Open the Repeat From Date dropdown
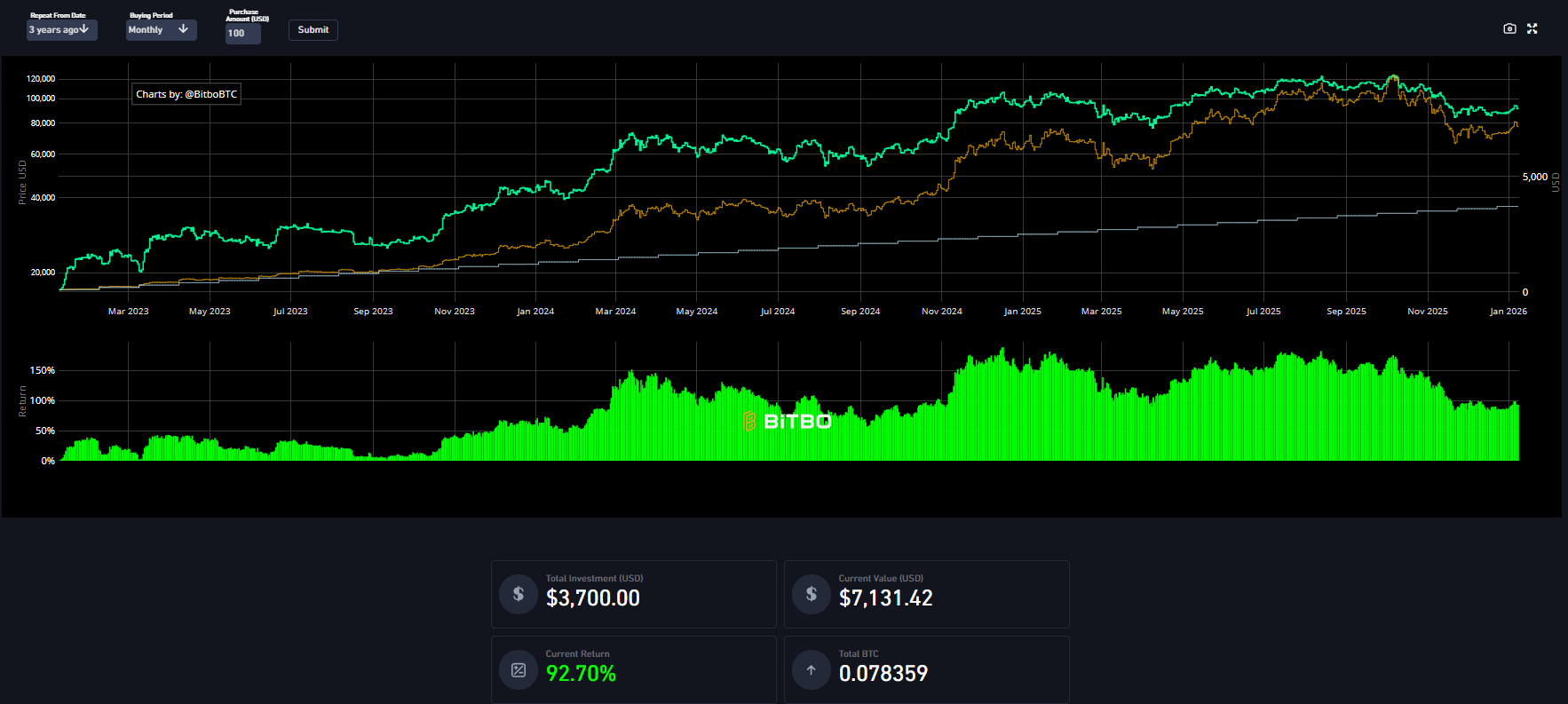1568x704 pixels. (61, 30)
